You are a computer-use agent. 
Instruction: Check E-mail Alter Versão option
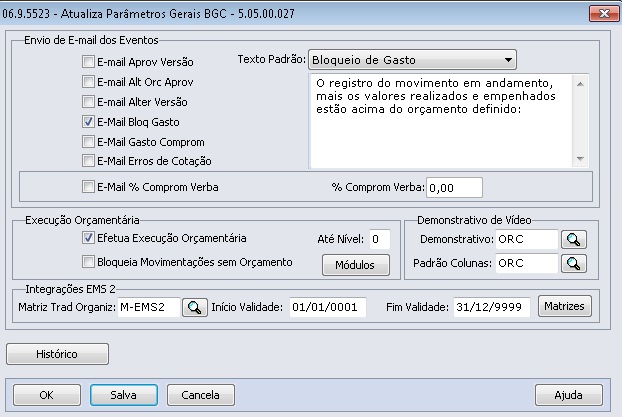88,102
